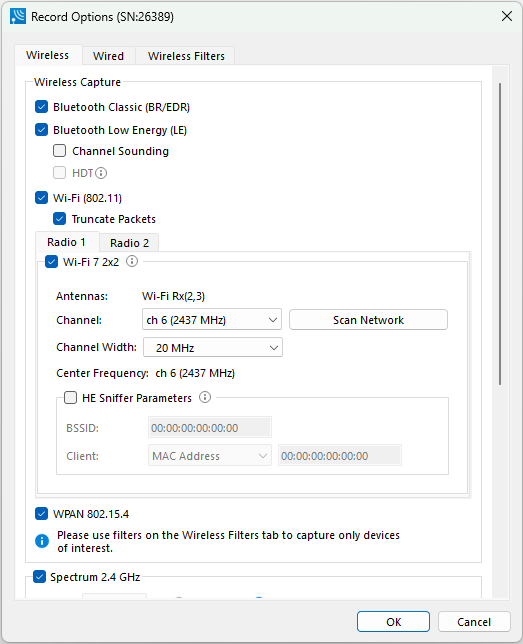The image size is (523, 644).
Task: Open the Client MAC Address dropdown
Action: point(210,455)
